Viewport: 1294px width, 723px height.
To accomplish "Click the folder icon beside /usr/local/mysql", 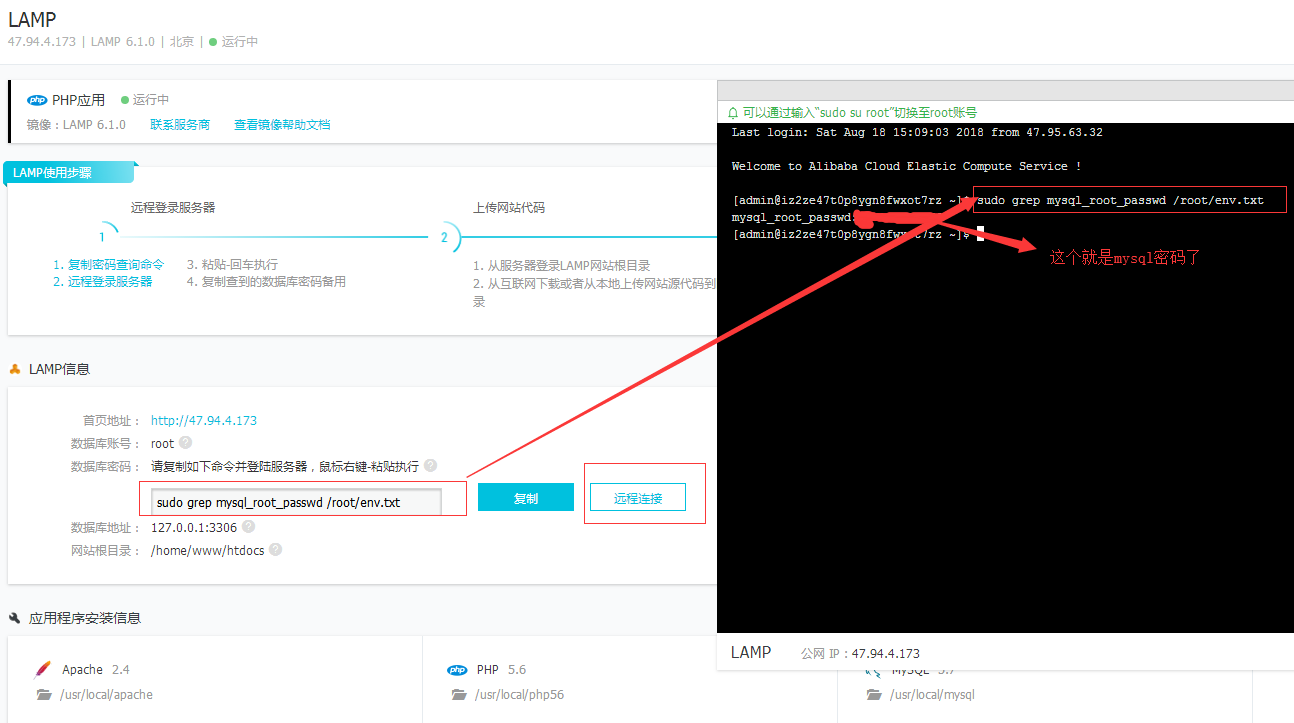I will tap(873, 694).
